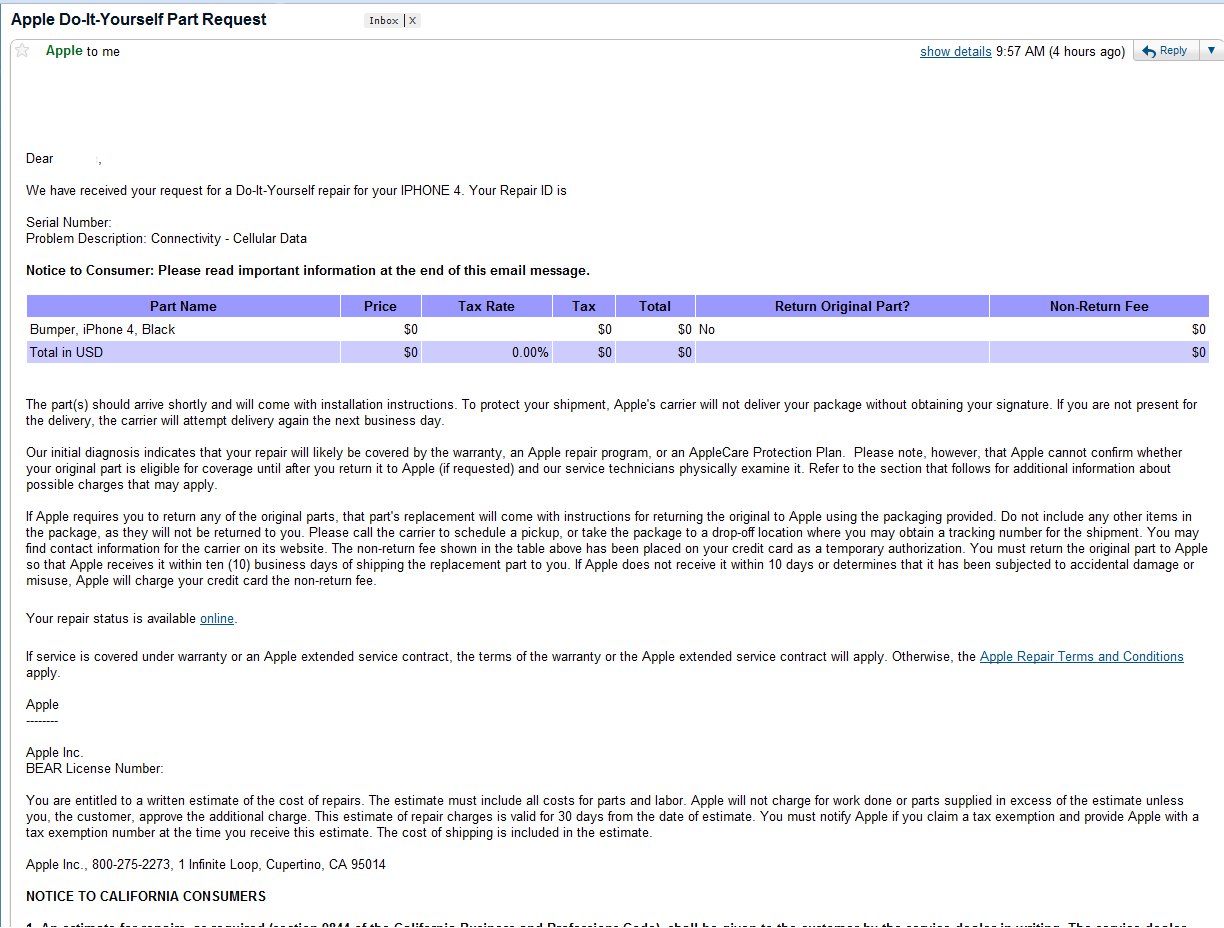1224x928 pixels.
Task: Click the Return Original Part? header
Action: pyautogui.click(x=842, y=306)
